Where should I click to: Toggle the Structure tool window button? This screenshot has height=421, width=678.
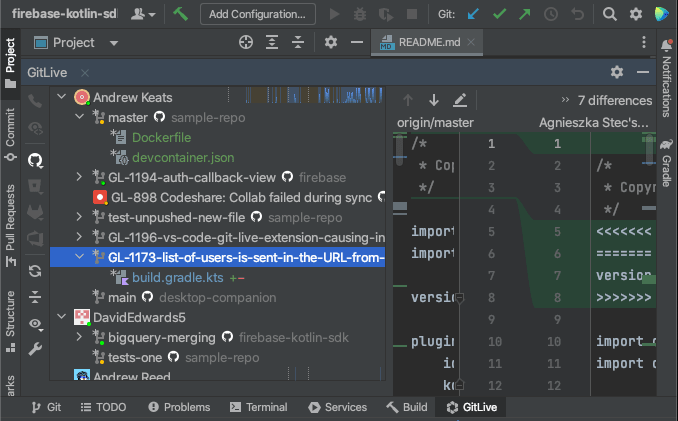tap(10, 321)
